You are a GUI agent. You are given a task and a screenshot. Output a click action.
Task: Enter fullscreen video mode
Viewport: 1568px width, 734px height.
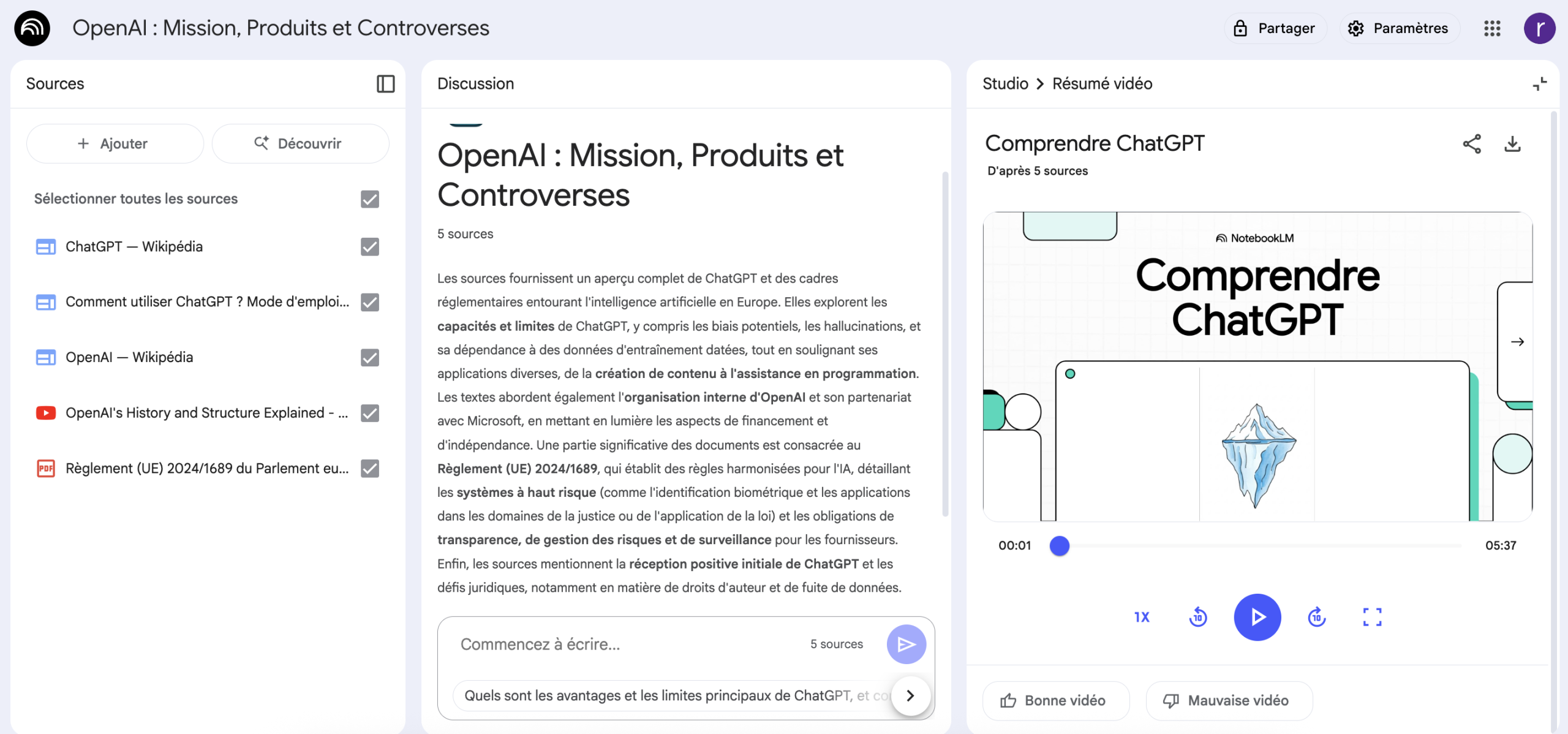click(1372, 617)
